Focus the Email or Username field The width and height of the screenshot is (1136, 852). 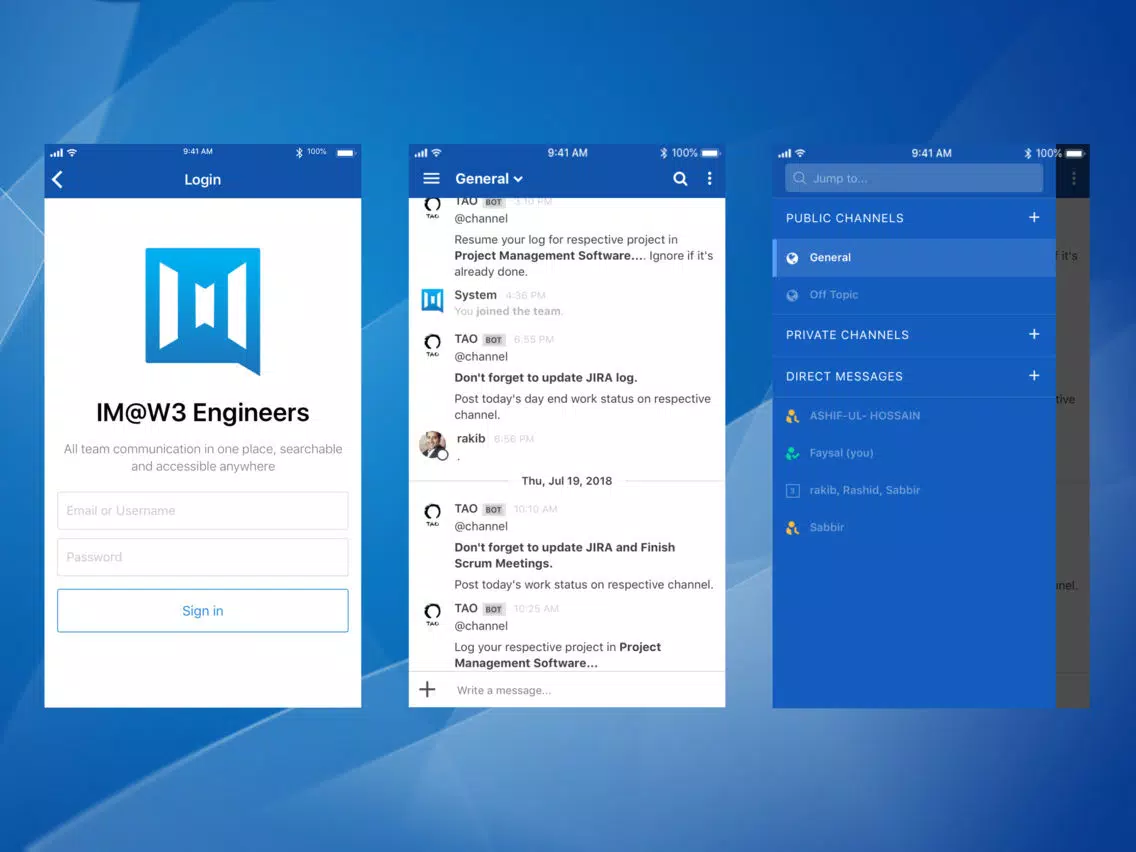click(x=203, y=511)
